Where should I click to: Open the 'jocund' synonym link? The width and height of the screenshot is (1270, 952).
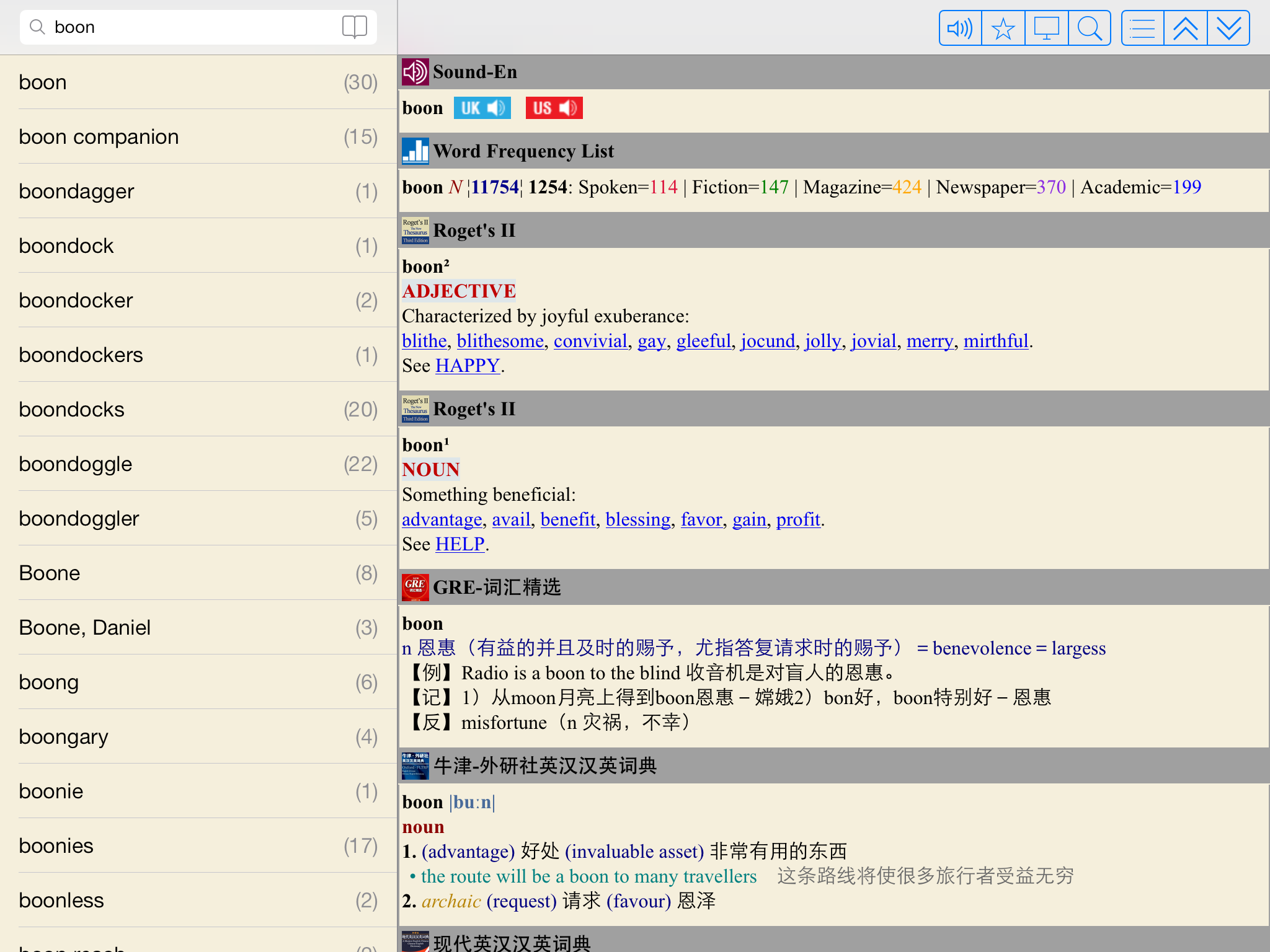coord(768,341)
